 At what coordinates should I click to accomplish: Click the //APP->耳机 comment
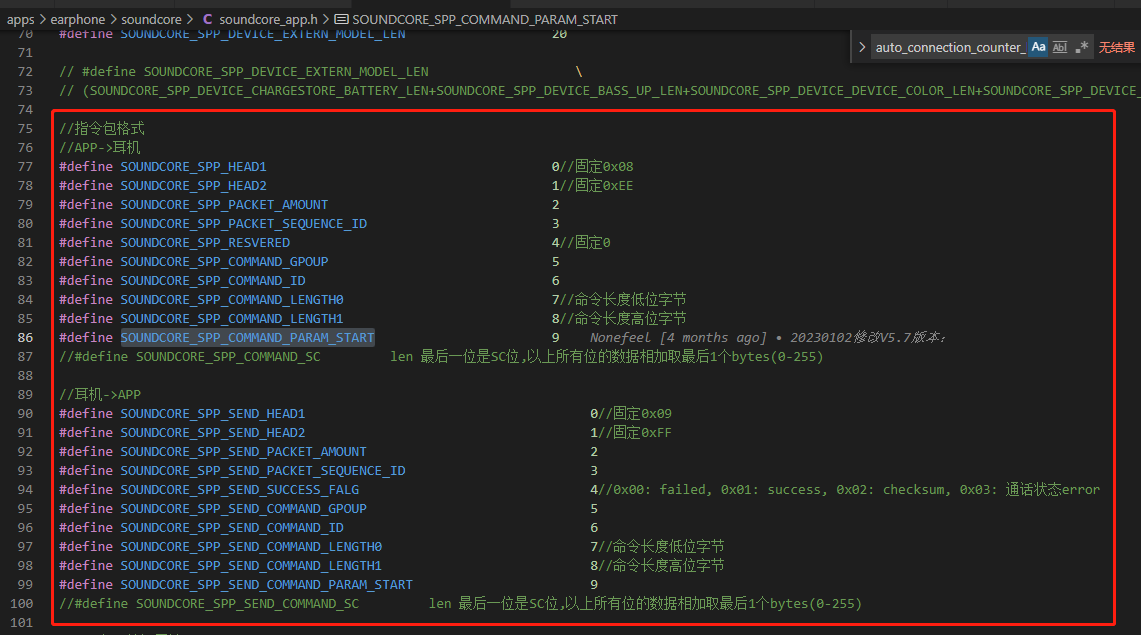(x=100, y=148)
